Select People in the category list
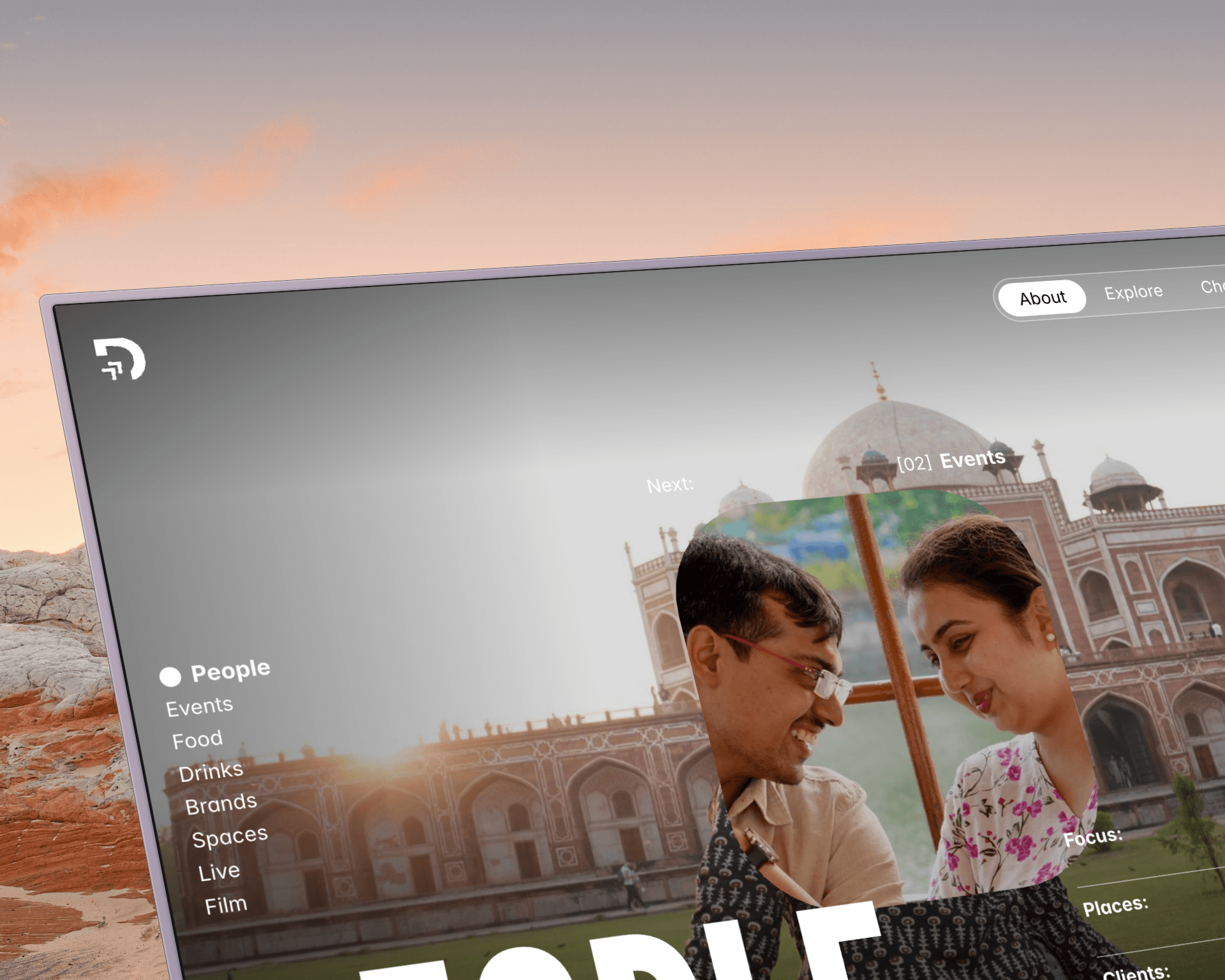The height and width of the screenshot is (980, 1225). click(230, 671)
